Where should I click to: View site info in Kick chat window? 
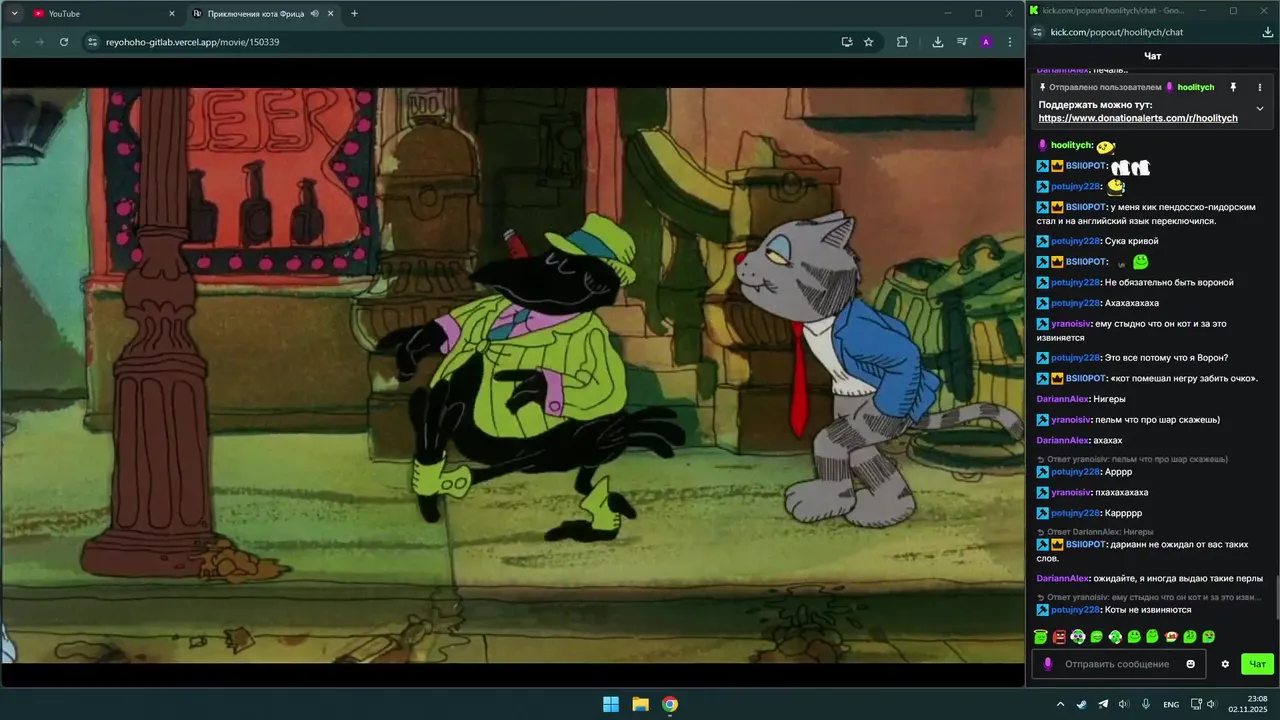pos(1037,32)
